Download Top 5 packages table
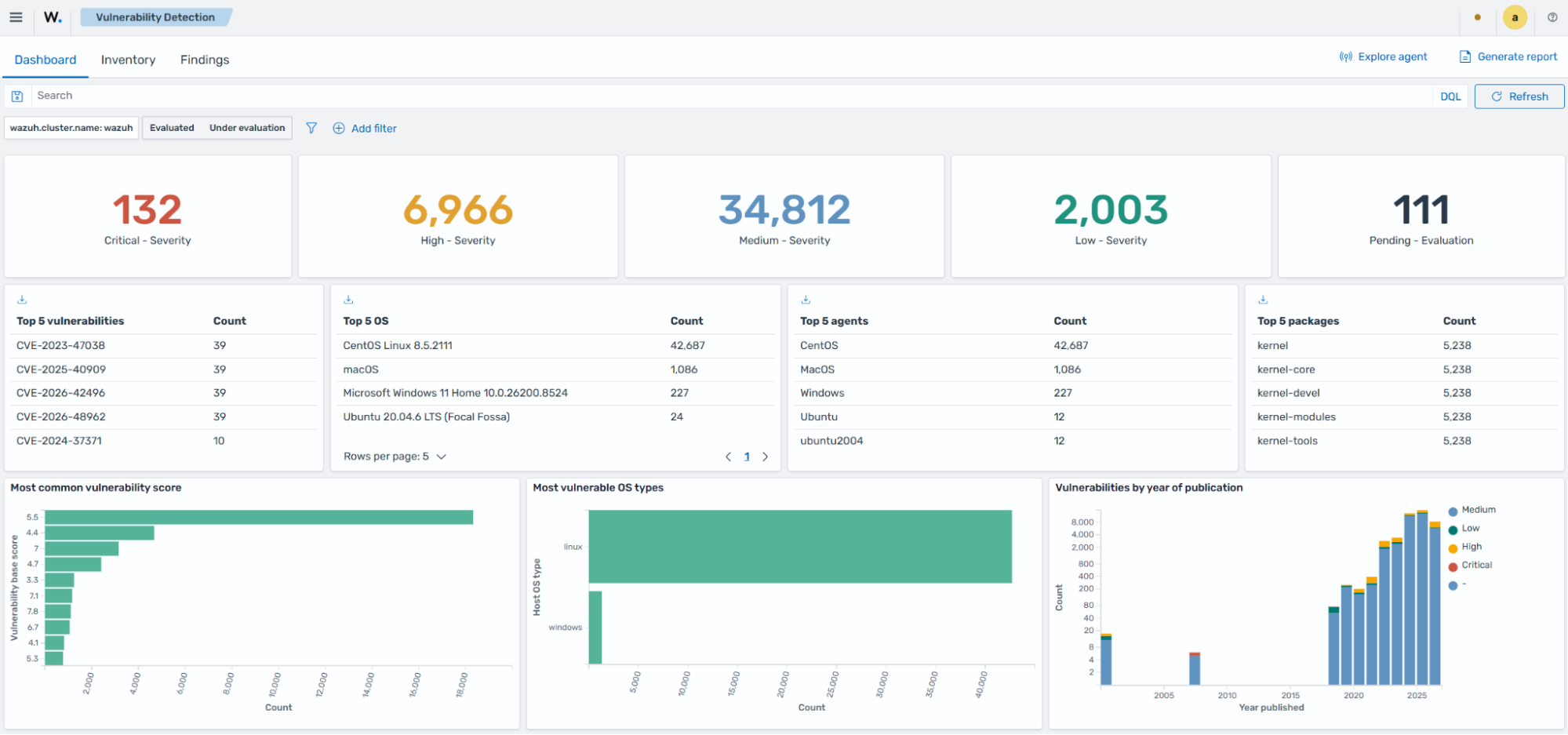Viewport: 1568px width, 735px height. [x=1263, y=300]
